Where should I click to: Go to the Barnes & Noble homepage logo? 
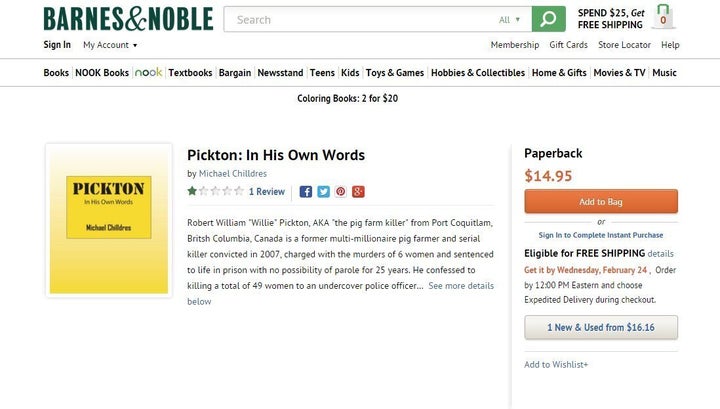(128, 19)
